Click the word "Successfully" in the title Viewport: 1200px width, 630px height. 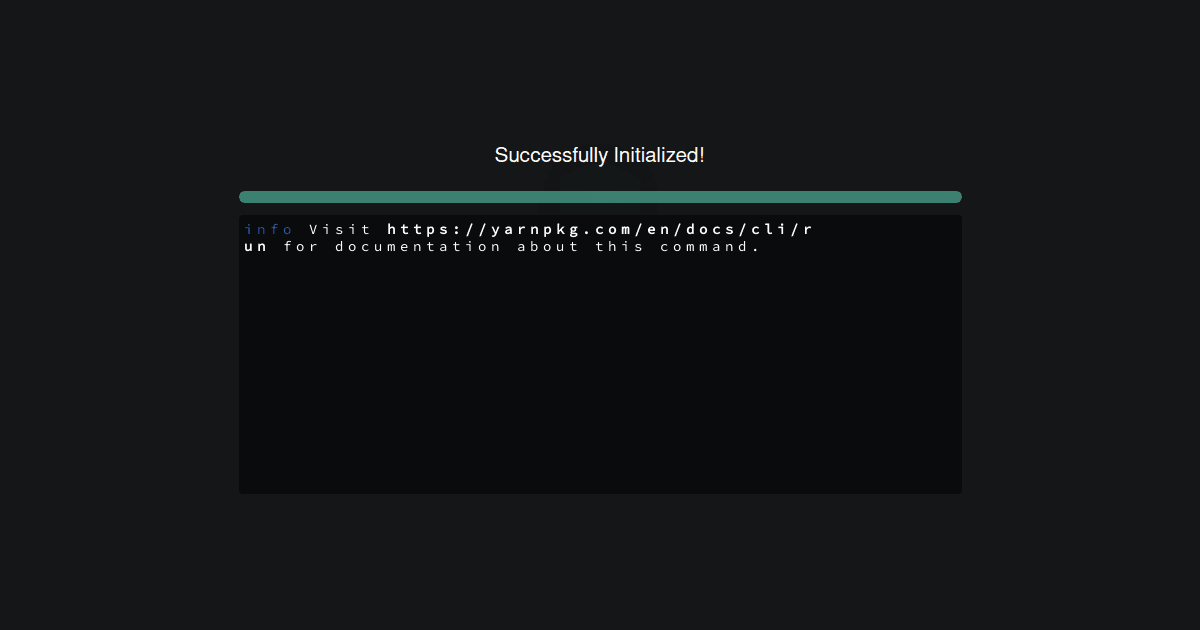[x=551, y=155]
